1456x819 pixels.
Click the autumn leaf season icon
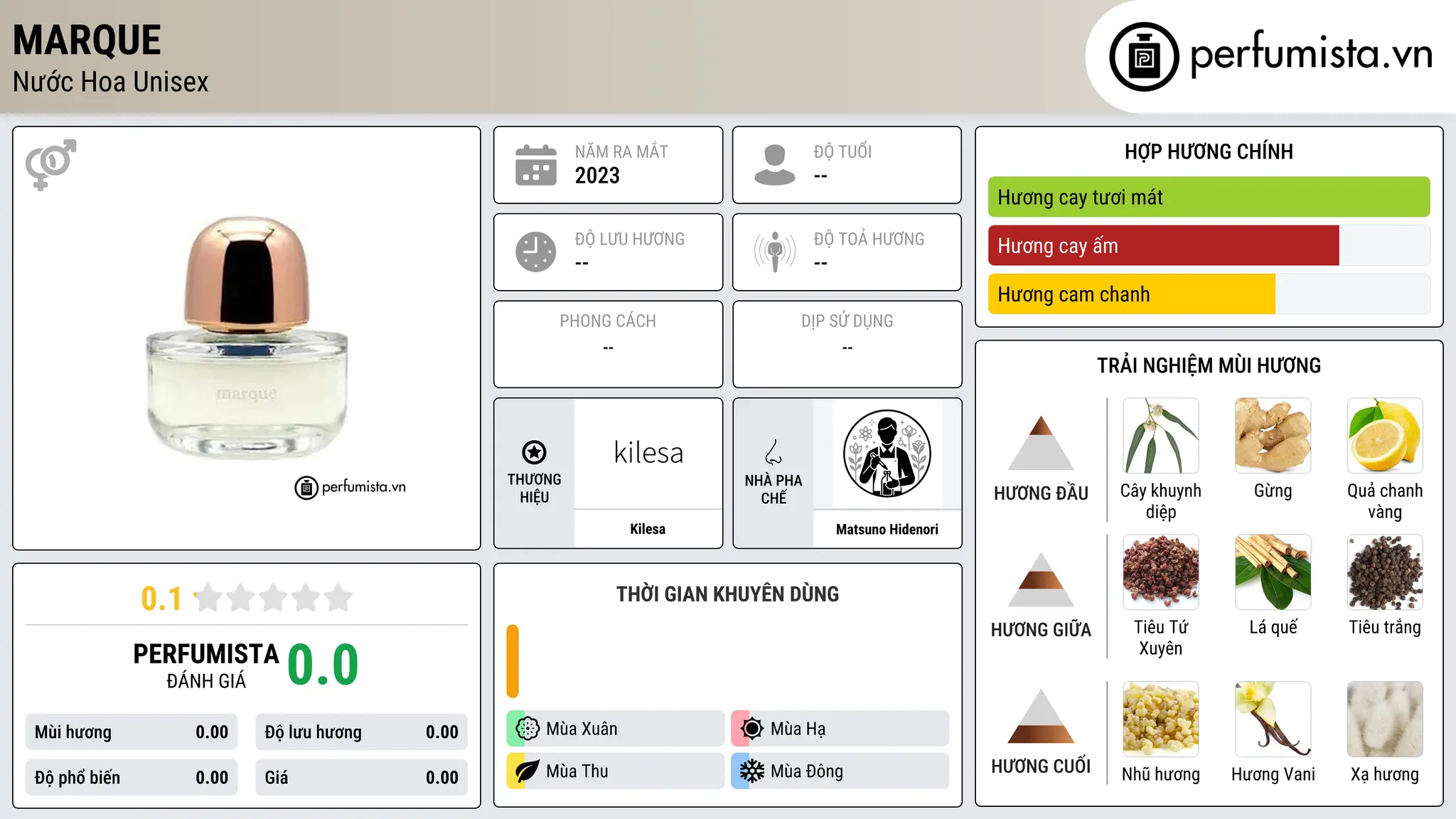point(528,771)
